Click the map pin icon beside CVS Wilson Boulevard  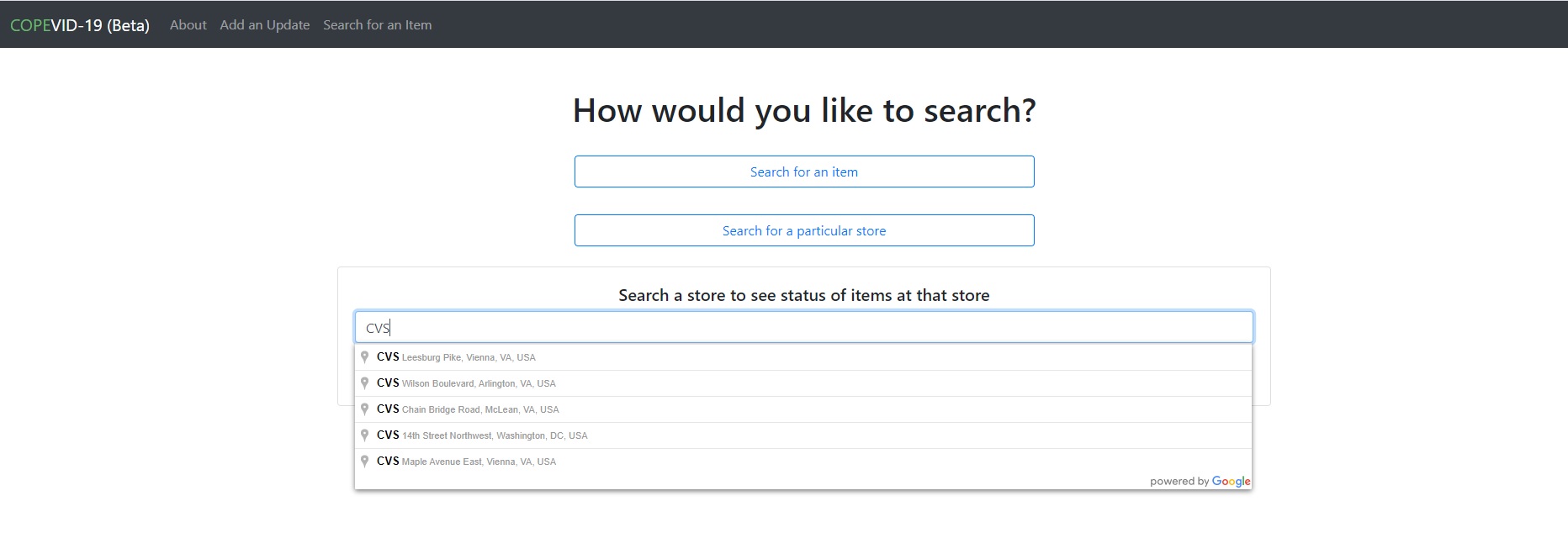coord(364,383)
